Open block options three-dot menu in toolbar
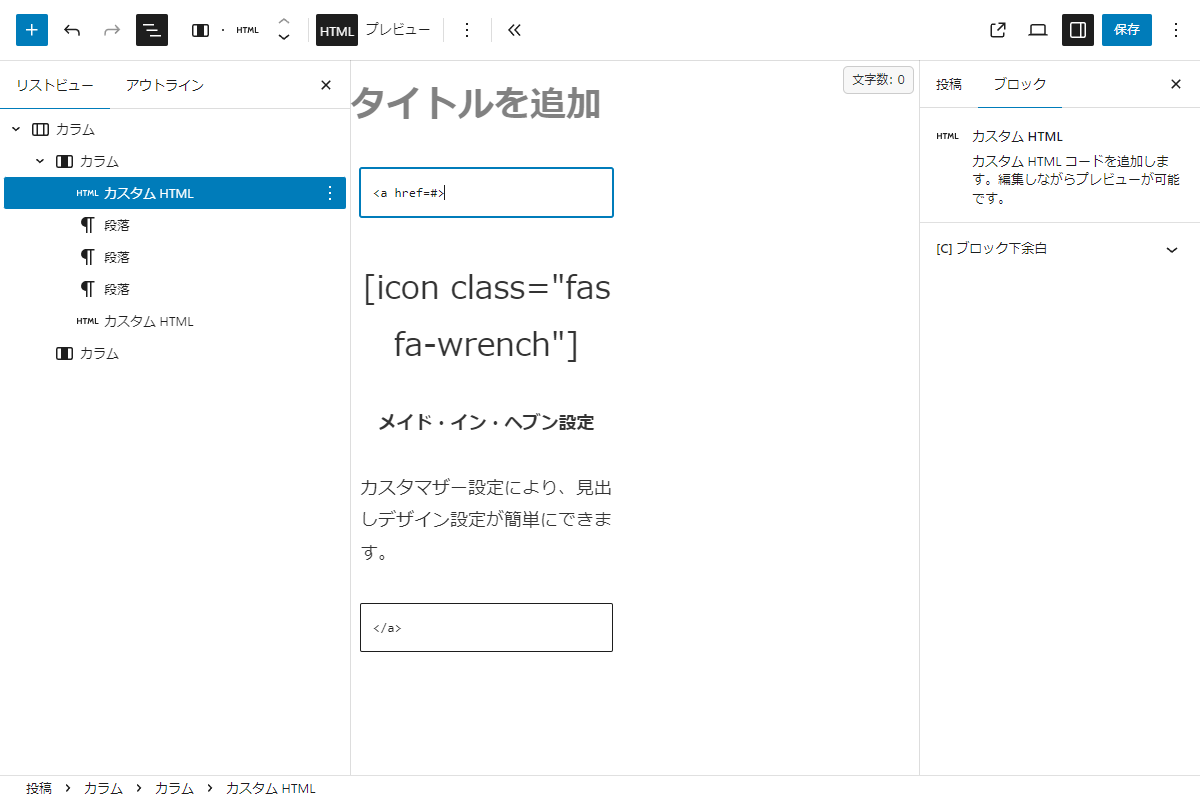 click(x=466, y=30)
